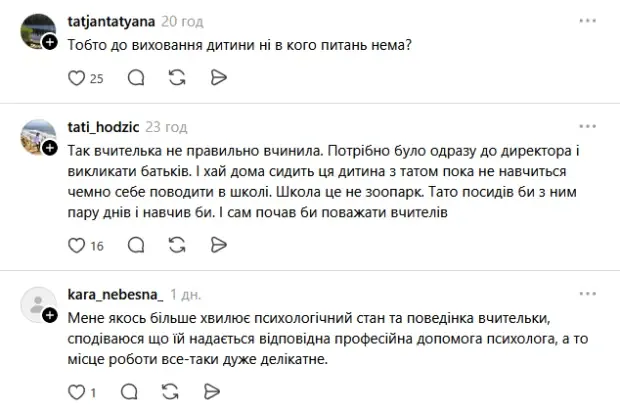The height and width of the screenshot is (412, 620).
Task: Follow tatjantatyana using avatar plus badge
Action: (50, 41)
